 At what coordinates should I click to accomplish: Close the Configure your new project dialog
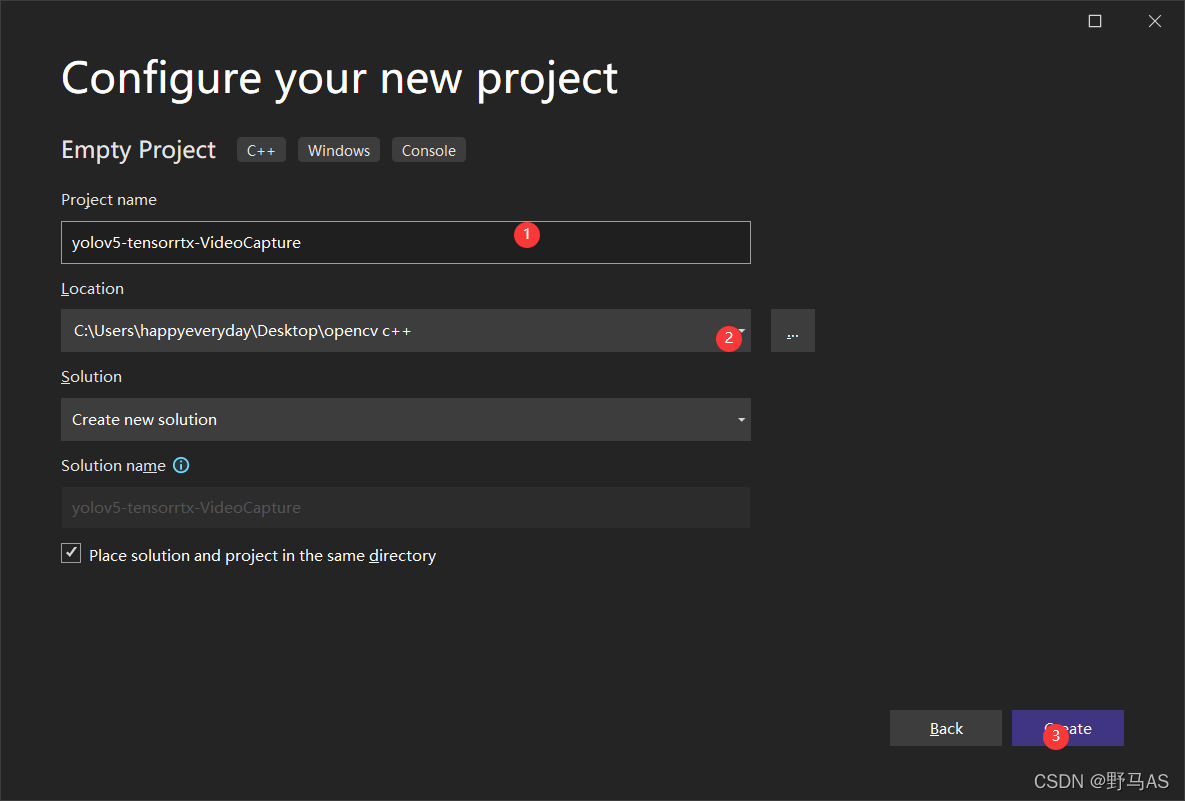pos(1155,21)
